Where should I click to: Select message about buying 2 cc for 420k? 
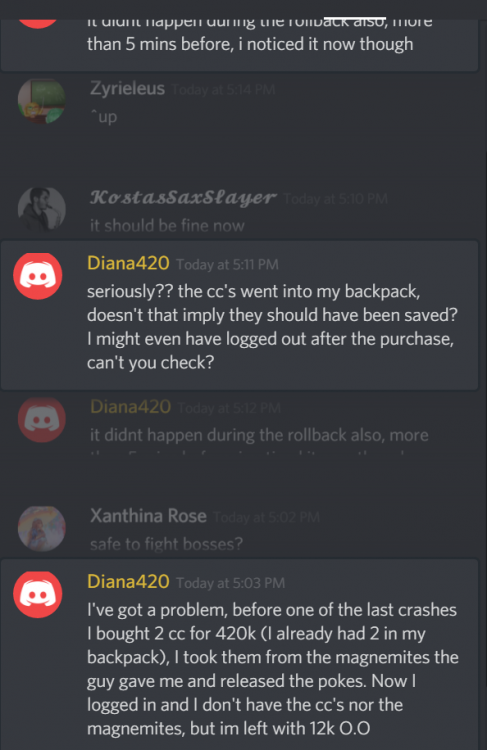273,669
